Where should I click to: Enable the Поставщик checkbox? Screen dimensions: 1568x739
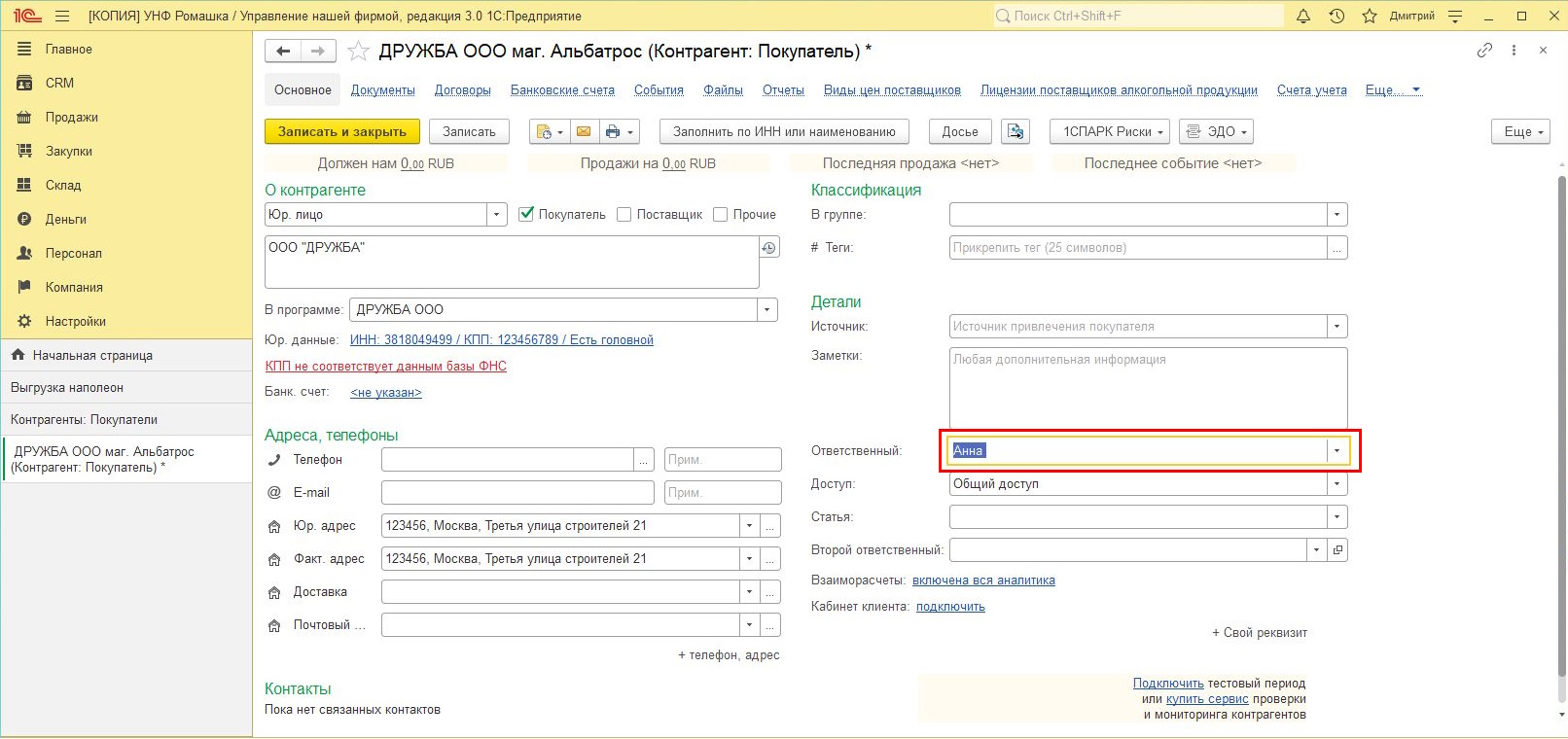click(x=624, y=215)
